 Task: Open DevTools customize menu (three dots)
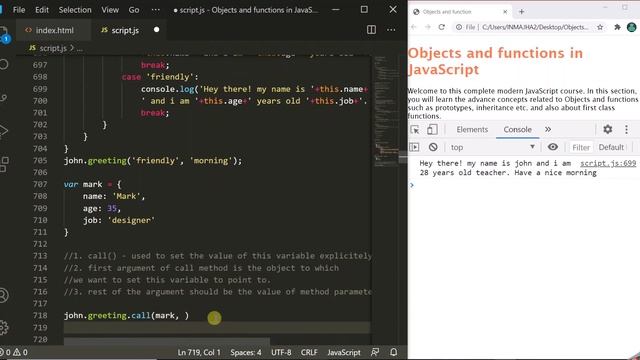pos(626,129)
